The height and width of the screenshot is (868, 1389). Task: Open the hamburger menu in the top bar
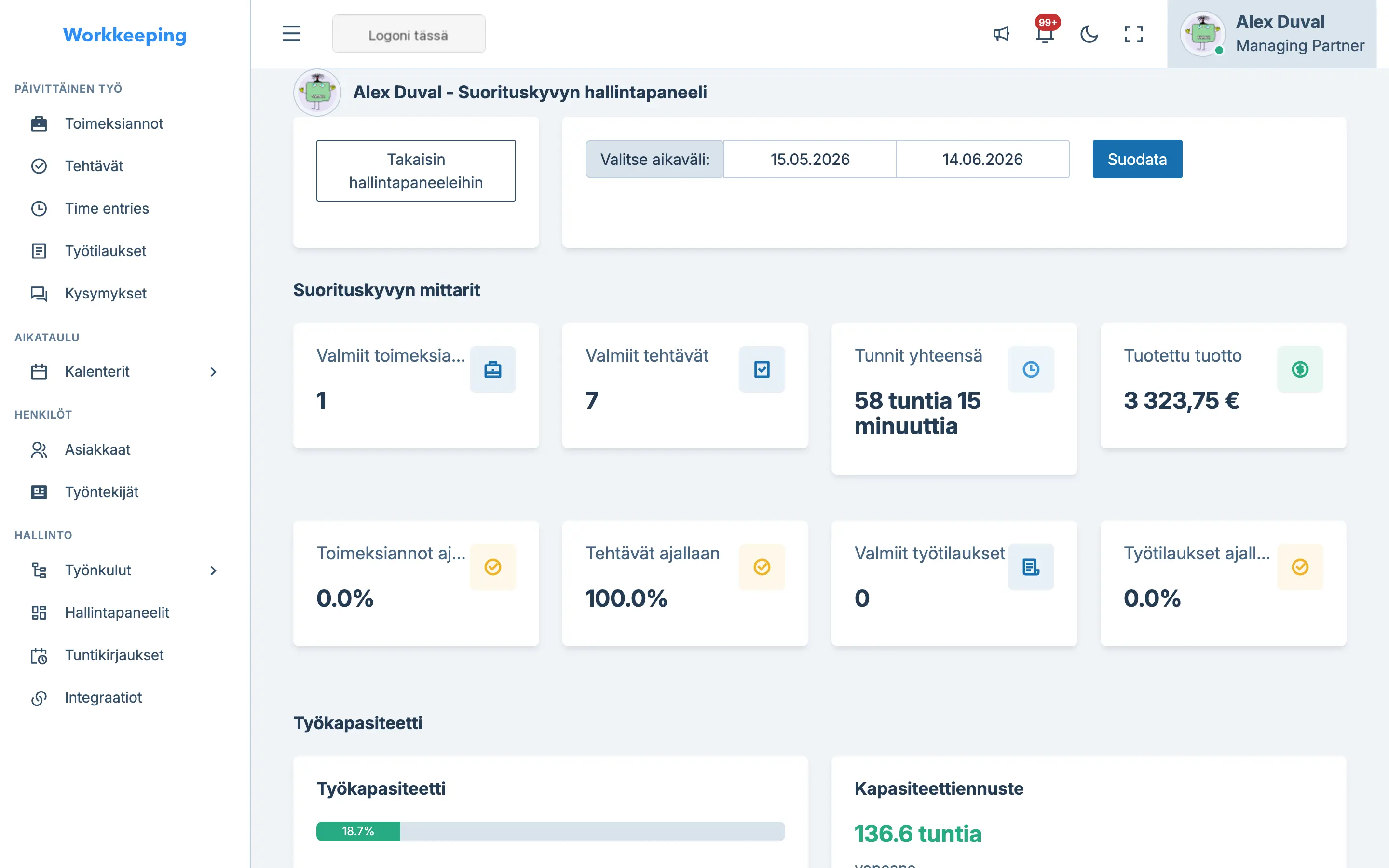[291, 33]
